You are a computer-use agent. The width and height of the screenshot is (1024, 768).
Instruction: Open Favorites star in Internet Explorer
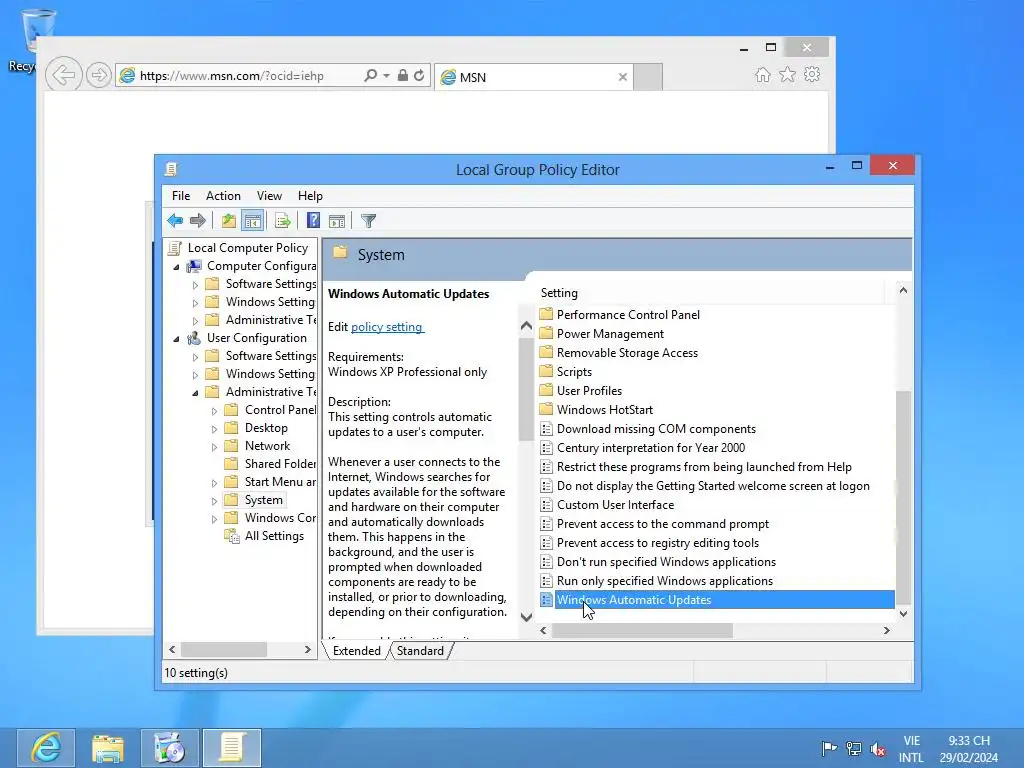[x=788, y=74]
